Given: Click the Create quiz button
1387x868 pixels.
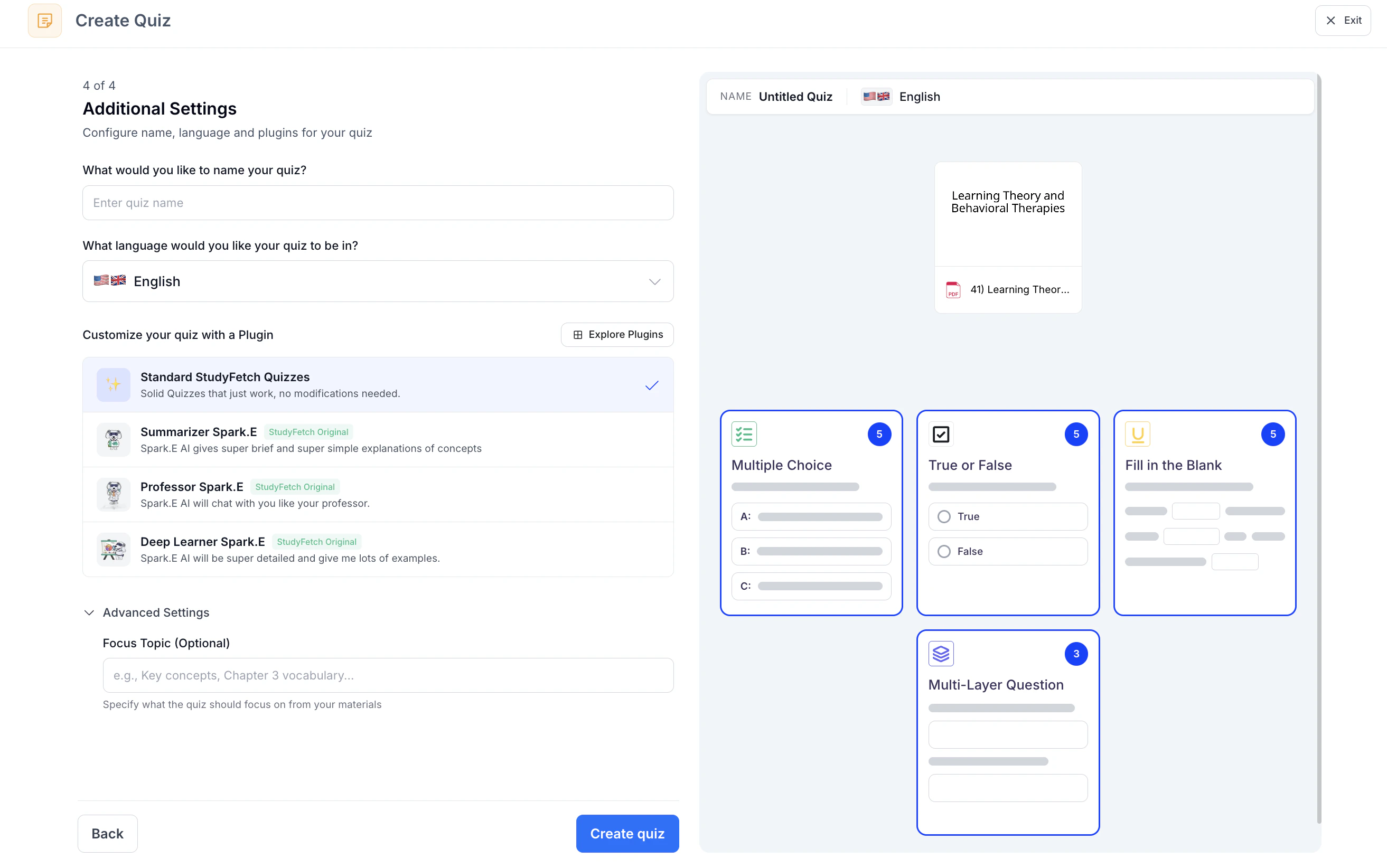Looking at the screenshot, I should pos(627,834).
